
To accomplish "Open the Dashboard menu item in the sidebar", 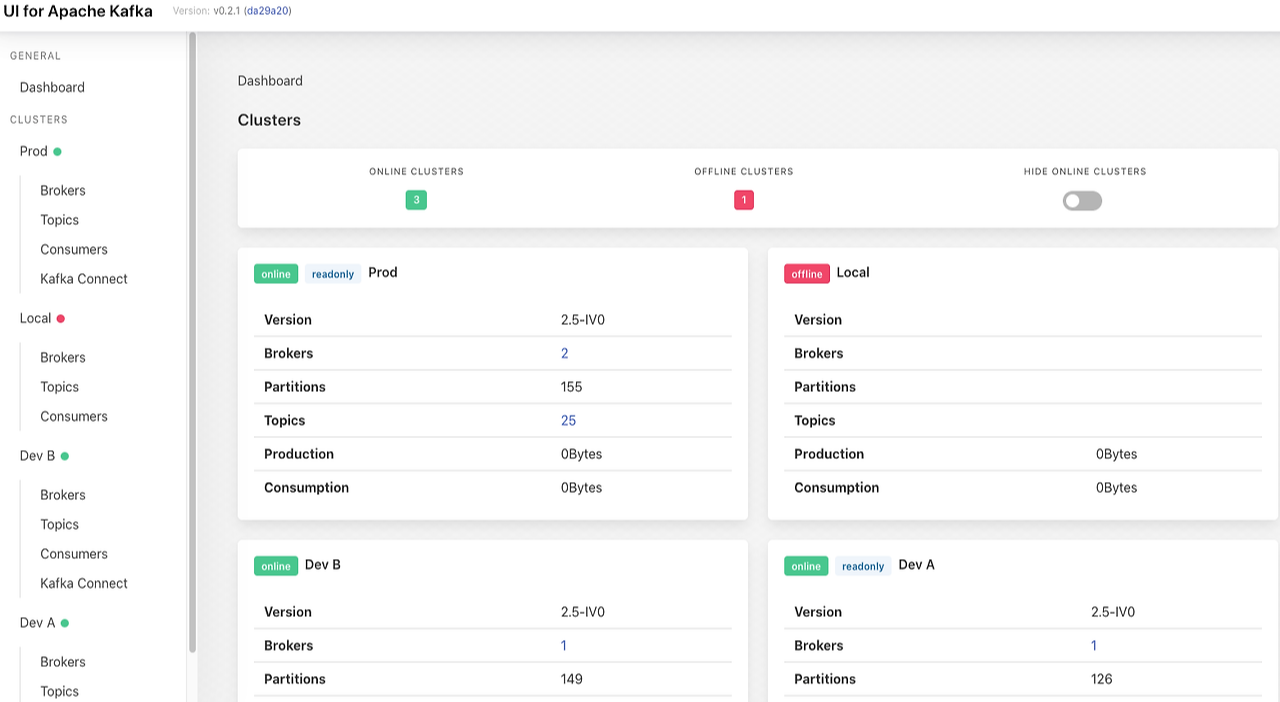I will click(52, 87).
